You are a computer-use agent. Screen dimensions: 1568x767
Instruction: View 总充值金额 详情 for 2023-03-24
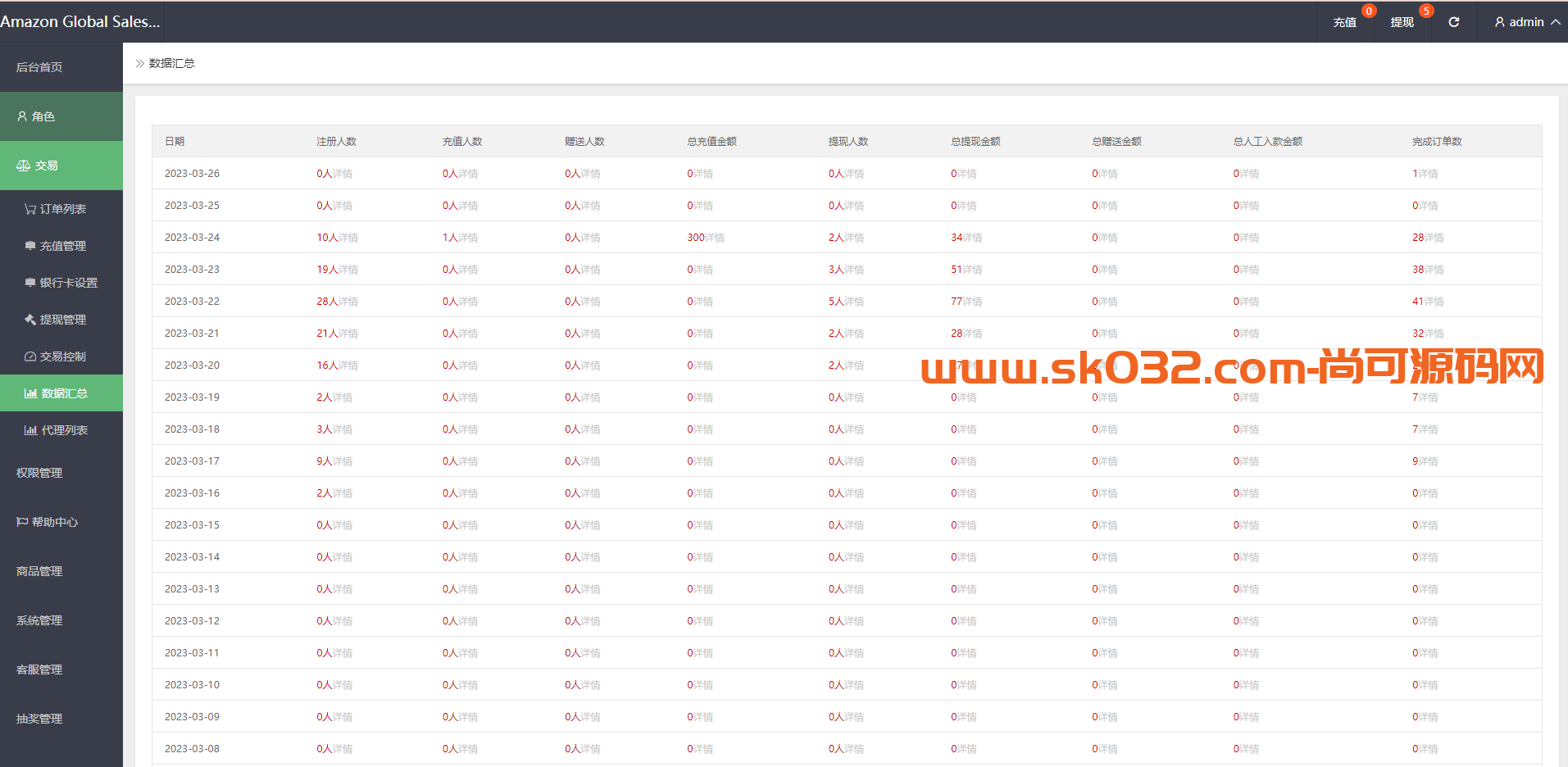(715, 238)
